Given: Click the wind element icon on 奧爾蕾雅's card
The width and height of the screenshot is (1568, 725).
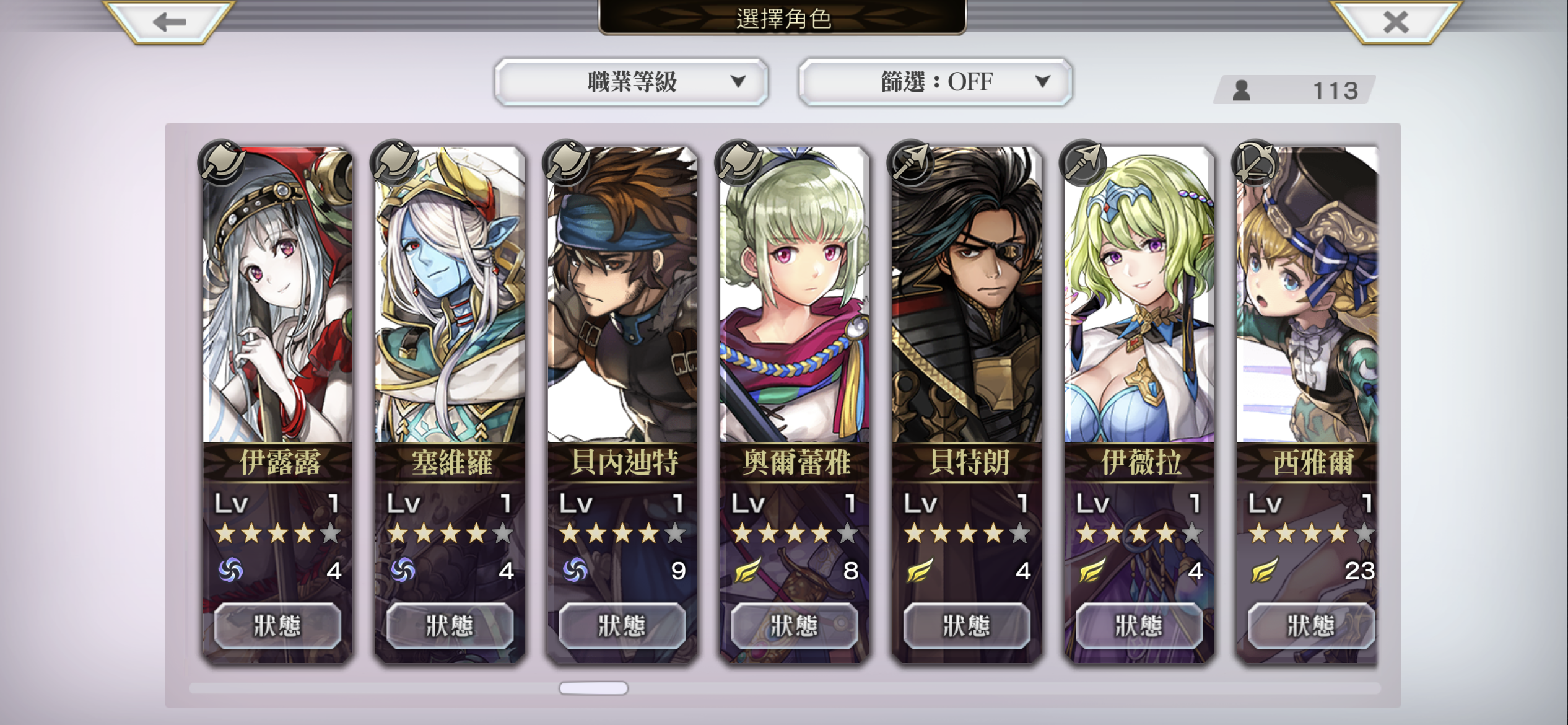Looking at the screenshot, I should (747, 570).
